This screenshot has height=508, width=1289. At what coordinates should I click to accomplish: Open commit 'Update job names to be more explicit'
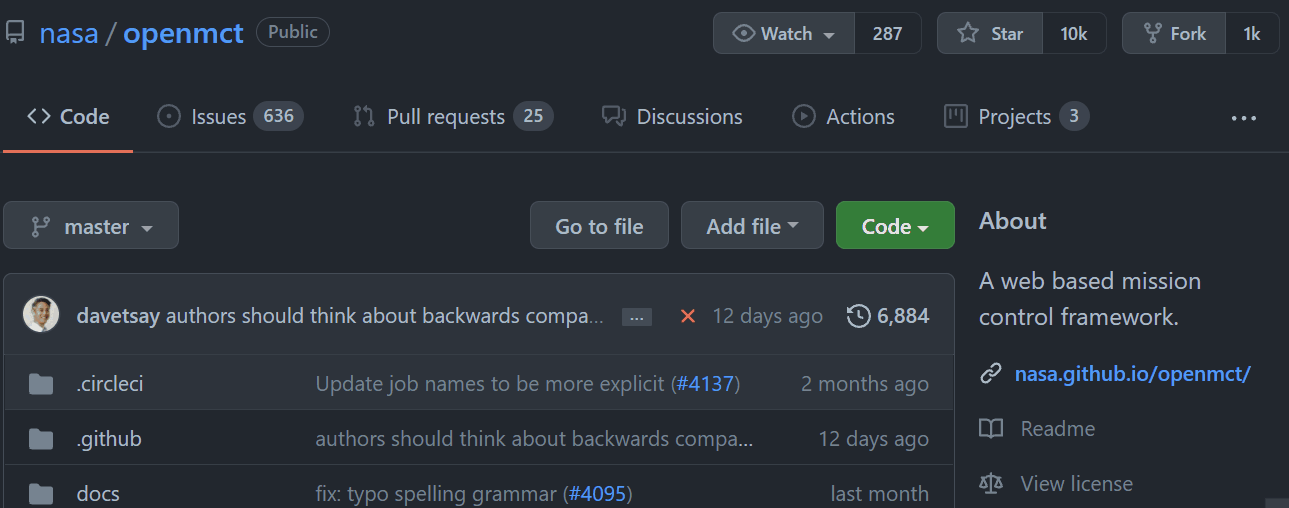[490, 383]
